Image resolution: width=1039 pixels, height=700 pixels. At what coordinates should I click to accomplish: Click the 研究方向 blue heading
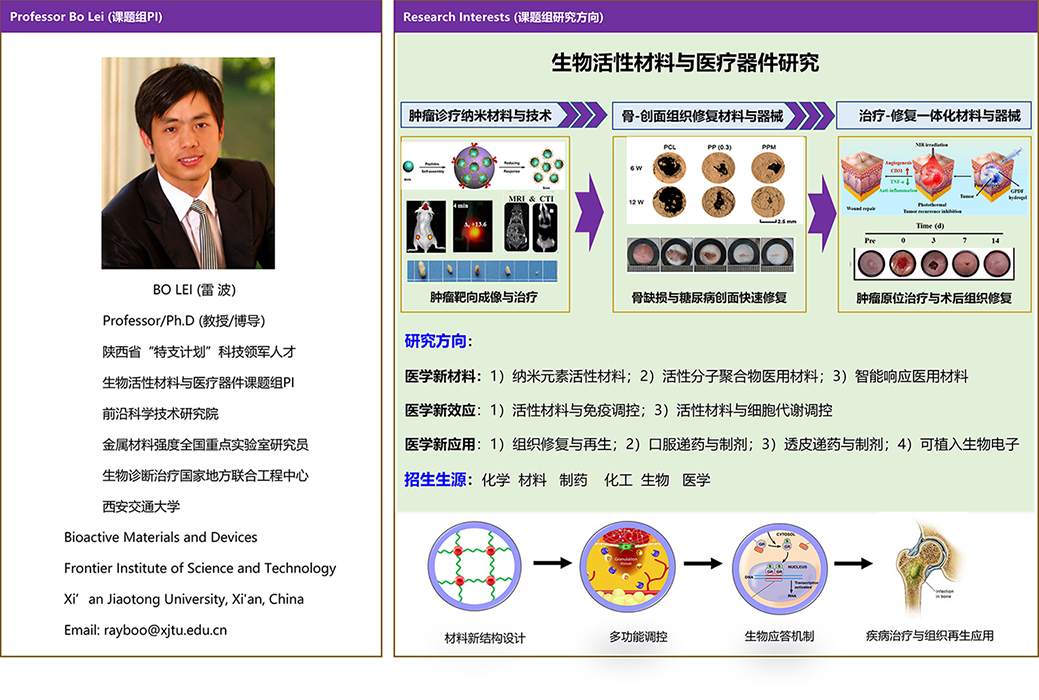click(x=436, y=341)
